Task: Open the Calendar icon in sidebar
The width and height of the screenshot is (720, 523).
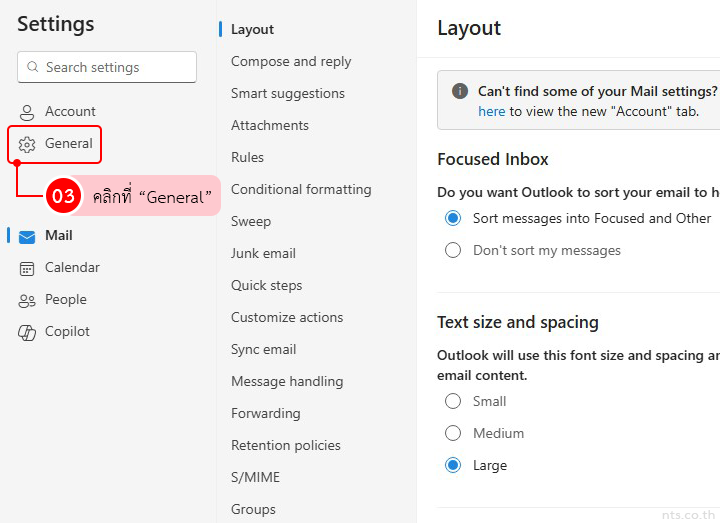Action: [27, 268]
